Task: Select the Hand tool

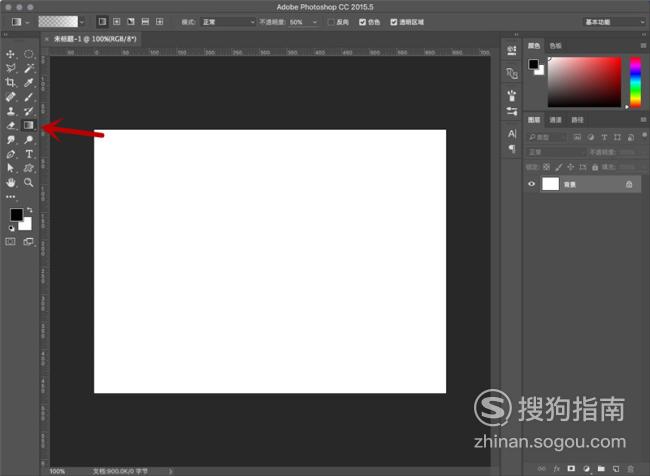Action: (x=10, y=182)
